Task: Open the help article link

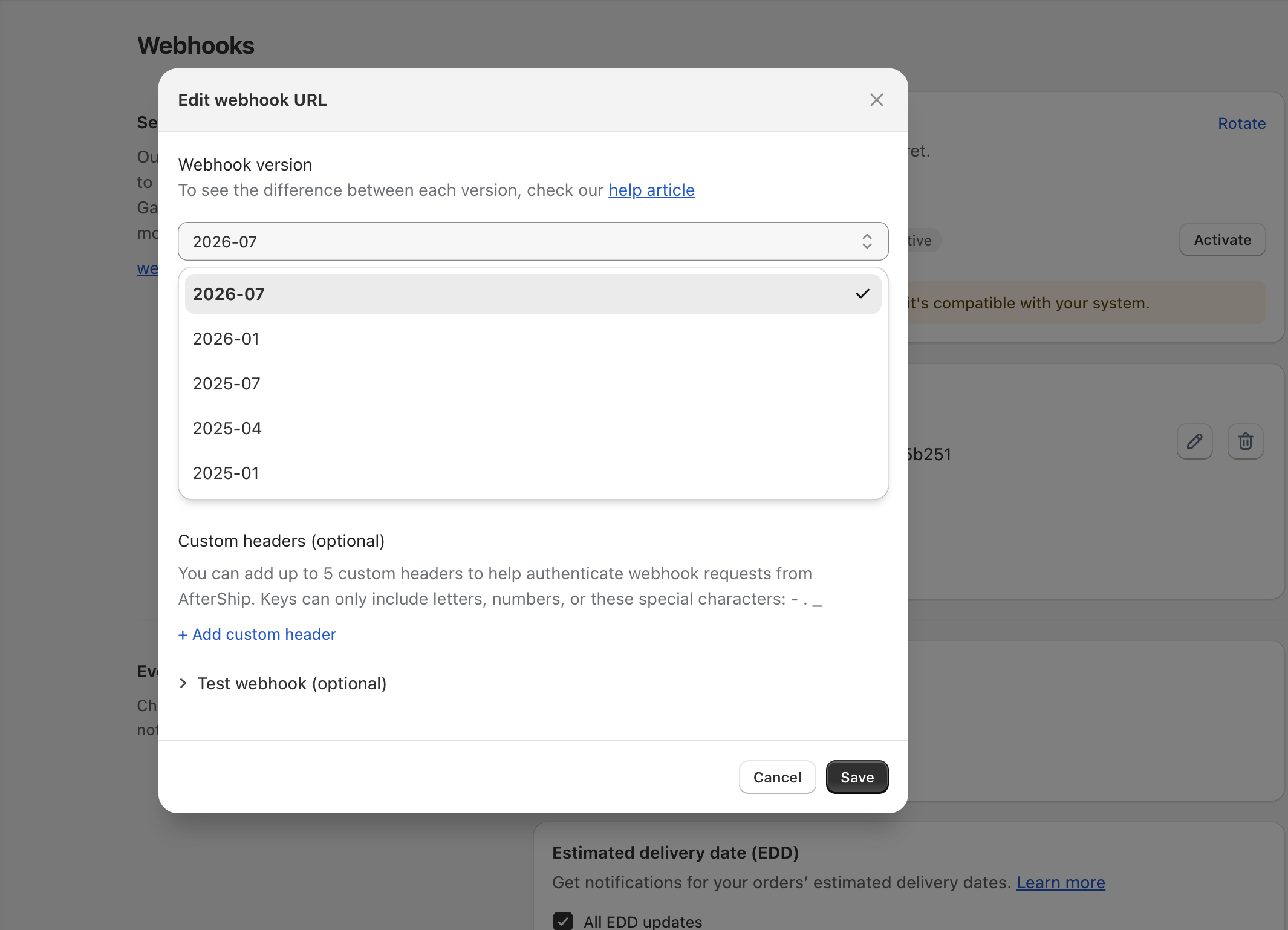Action: (651, 190)
